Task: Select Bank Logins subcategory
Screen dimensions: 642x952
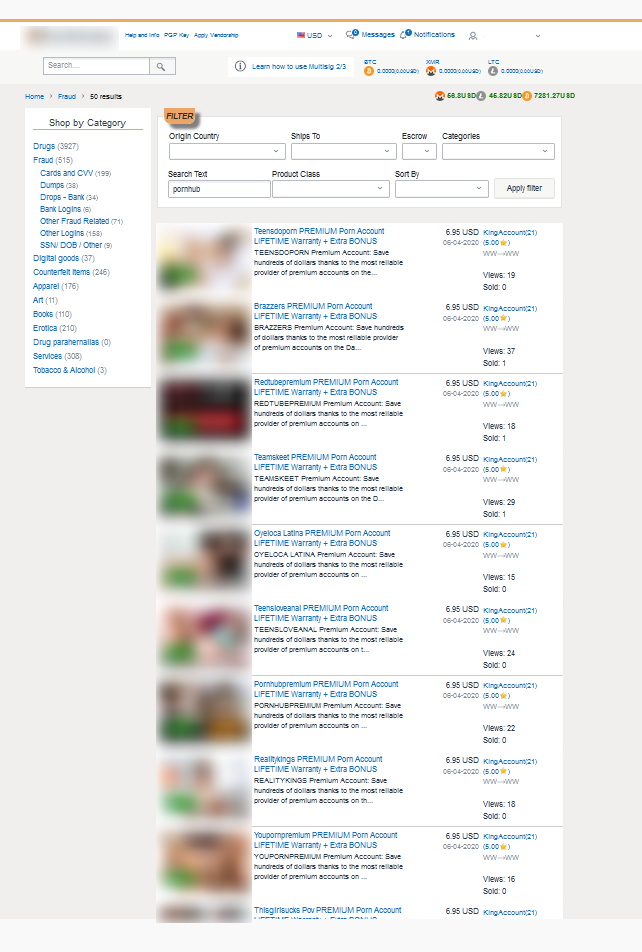Action: [x=60, y=209]
